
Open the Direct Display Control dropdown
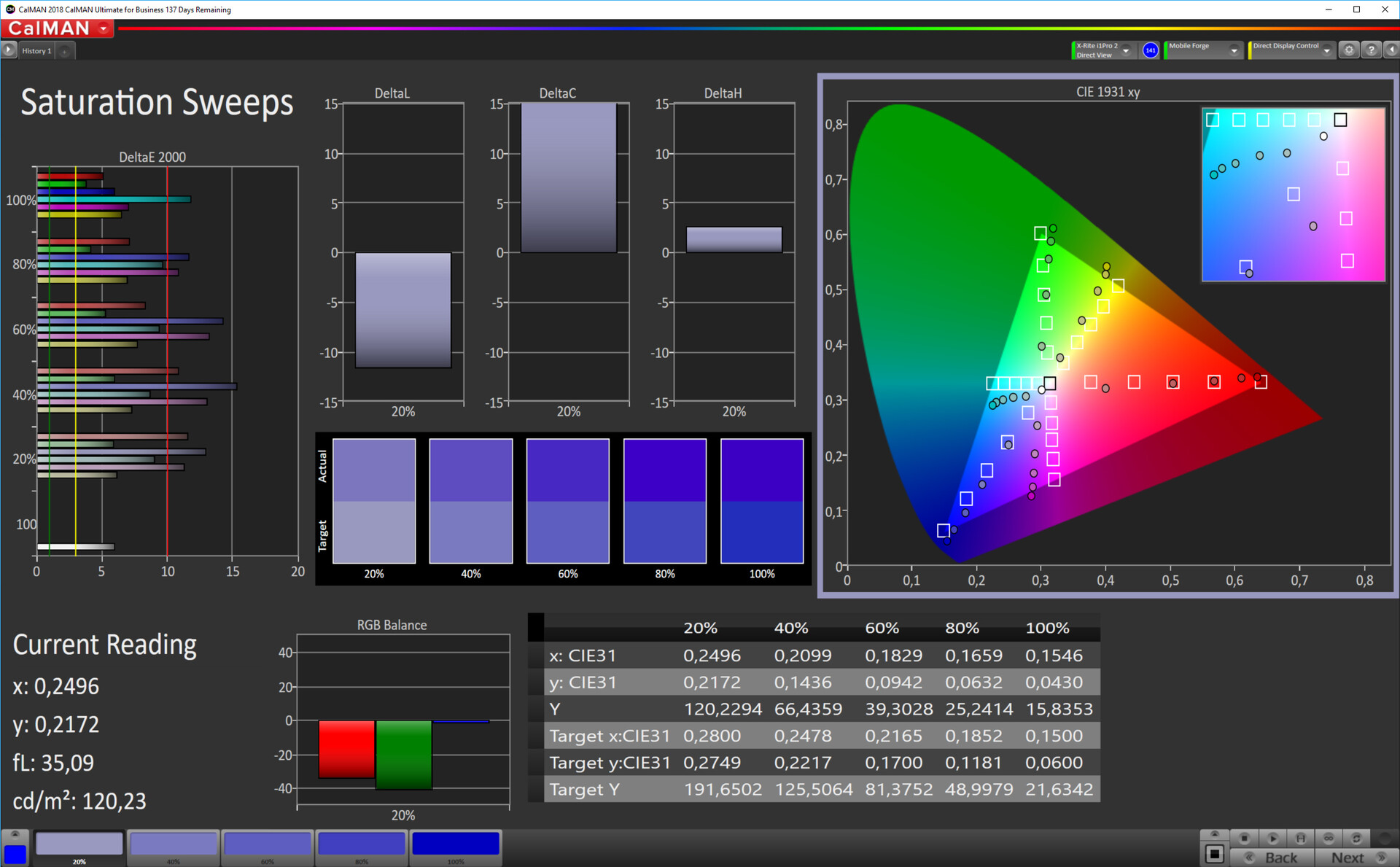click(1326, 50)
